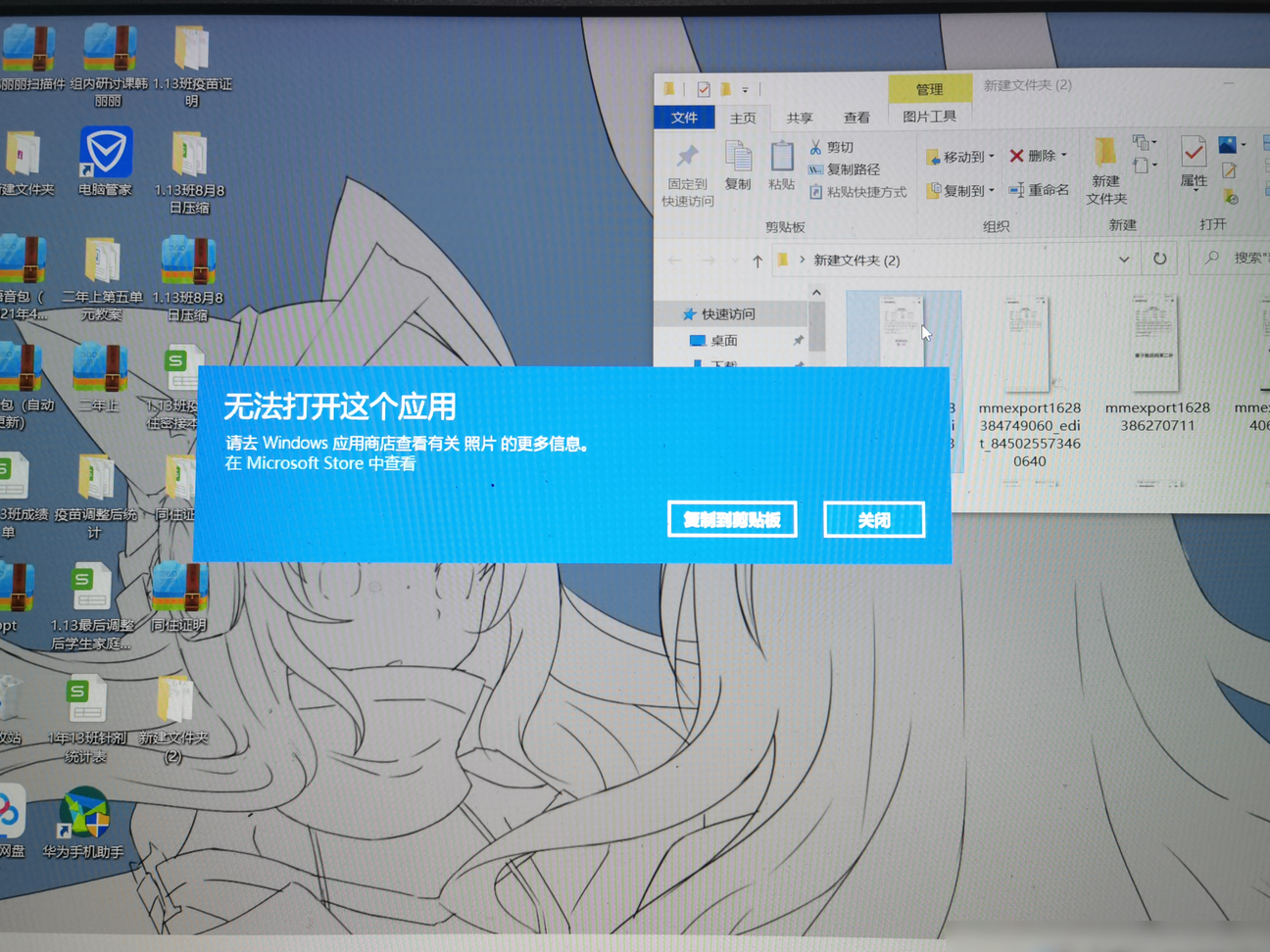1270x952 pixels.
Task: Click the 剪切 (cut) scissors button
Action: tap(832, 147)
